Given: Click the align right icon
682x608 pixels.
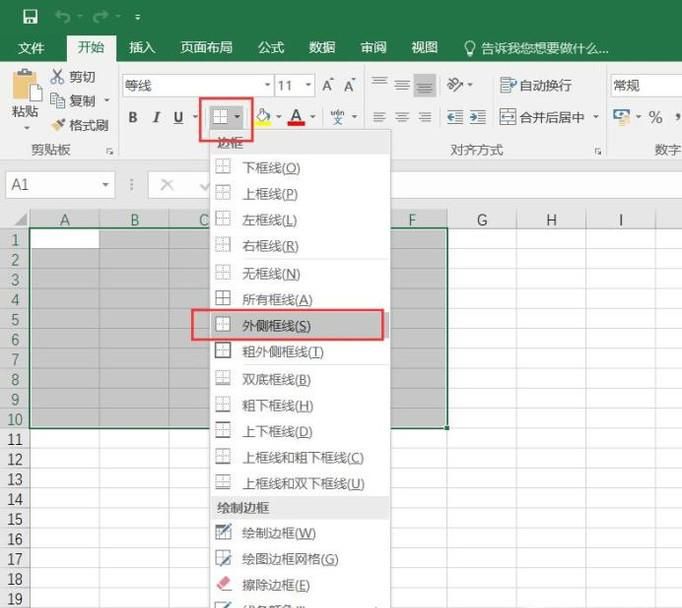Looking at the screenshot, I should [x=425, y=117].
